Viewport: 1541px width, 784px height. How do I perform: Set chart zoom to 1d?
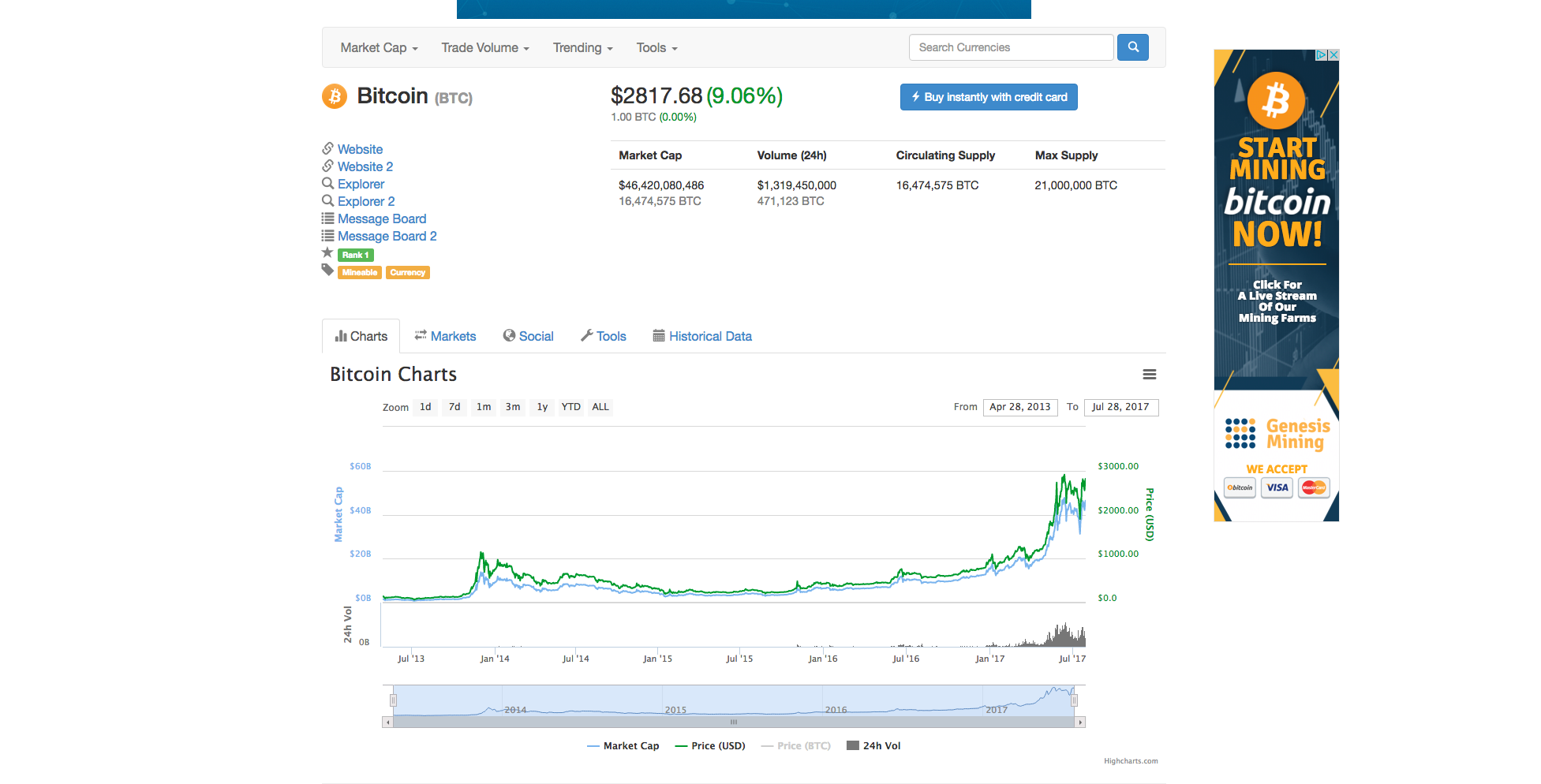click(x=425, y=407)
